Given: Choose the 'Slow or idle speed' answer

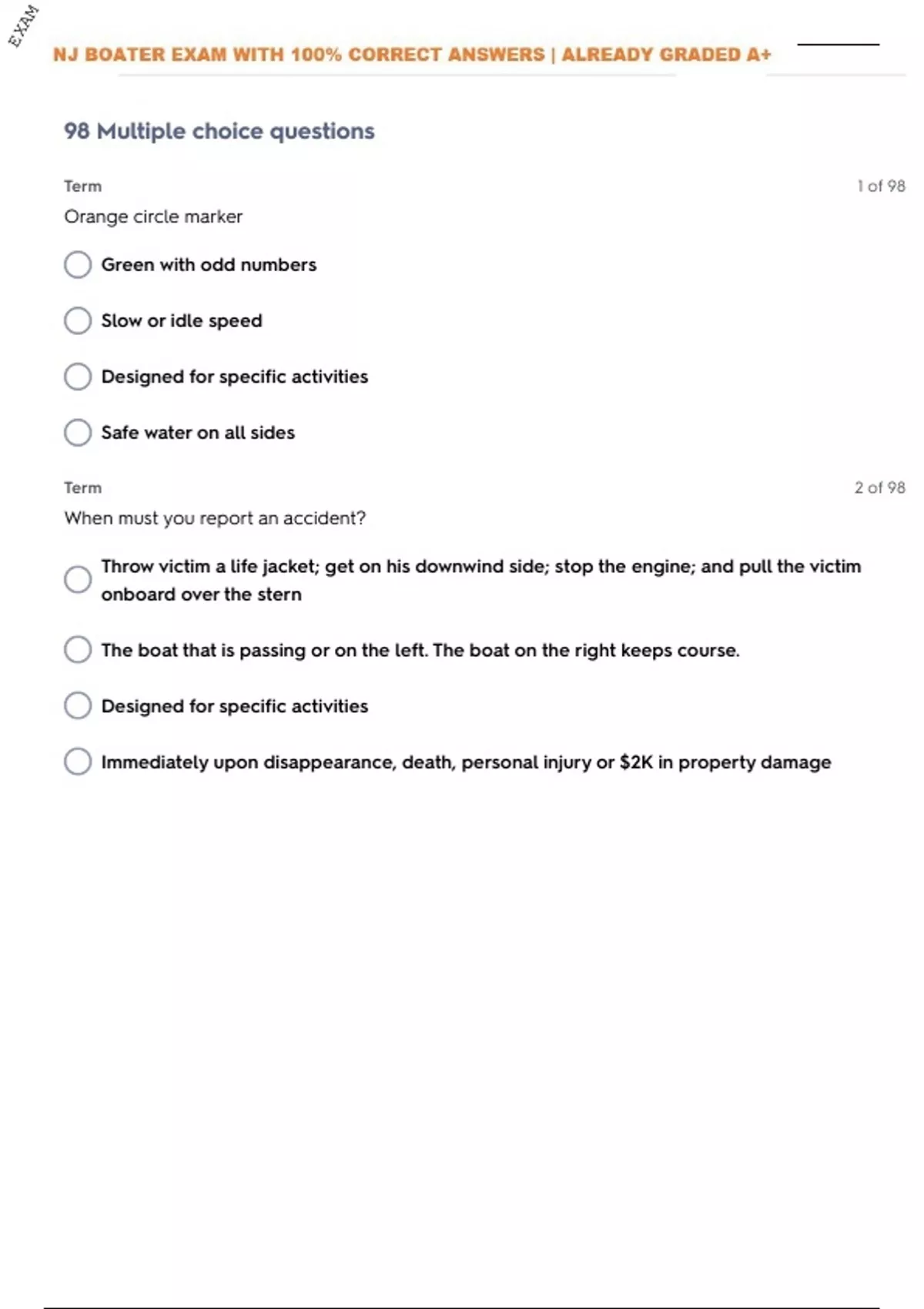Looking at the screenshot, I should coord(78,320).
